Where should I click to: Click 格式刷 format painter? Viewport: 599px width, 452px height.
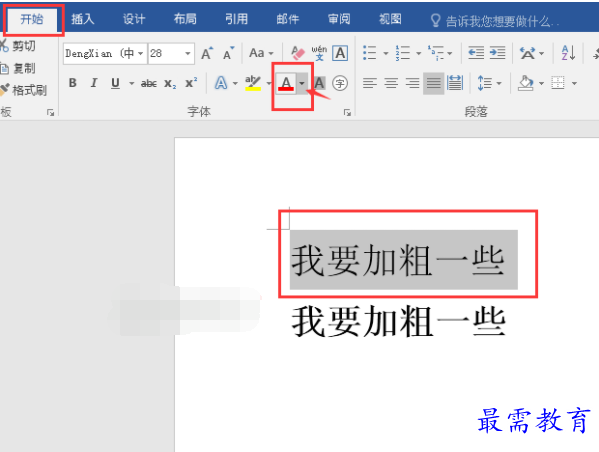(23, 90)
